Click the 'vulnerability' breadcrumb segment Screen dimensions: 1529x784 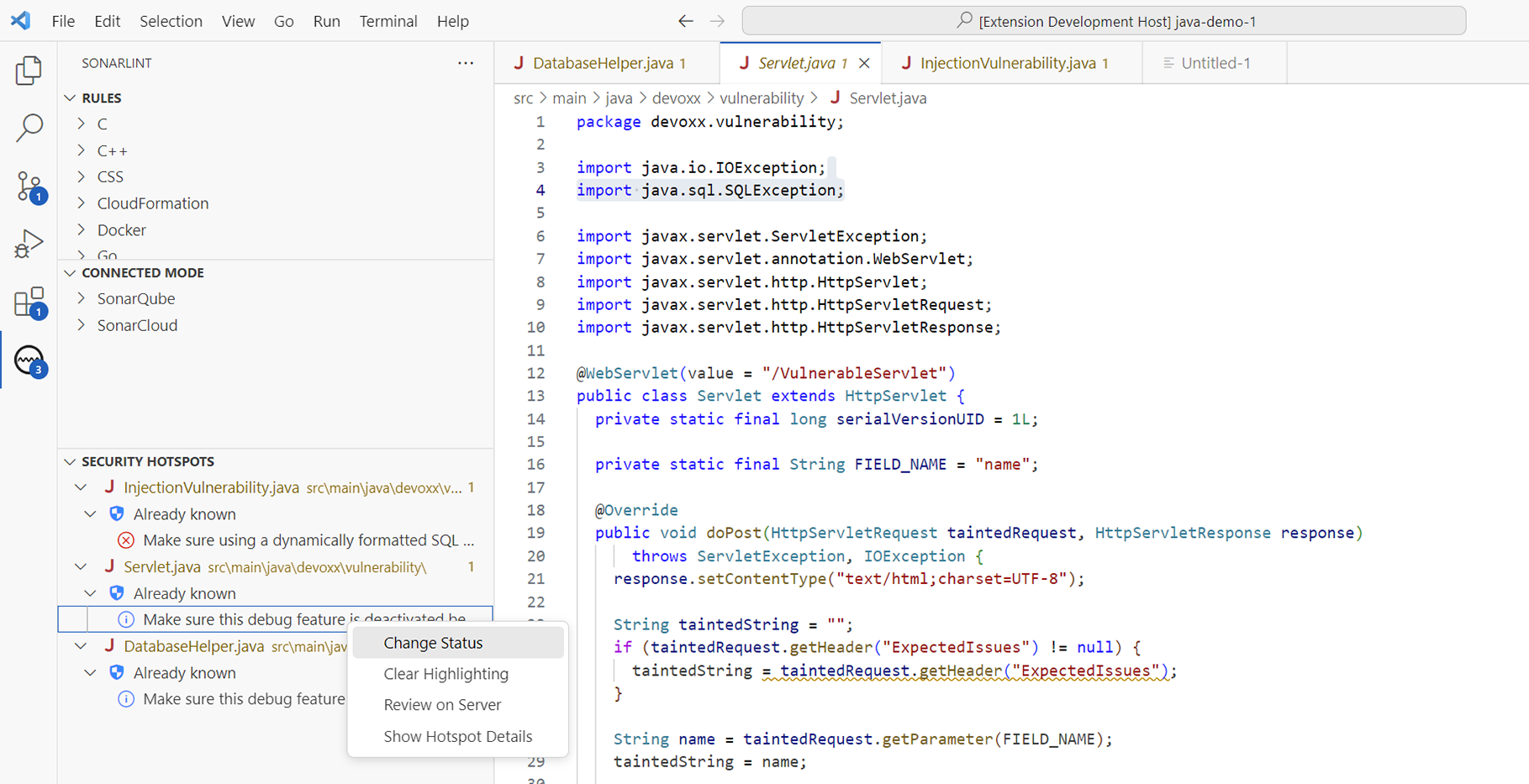point(762,98)
